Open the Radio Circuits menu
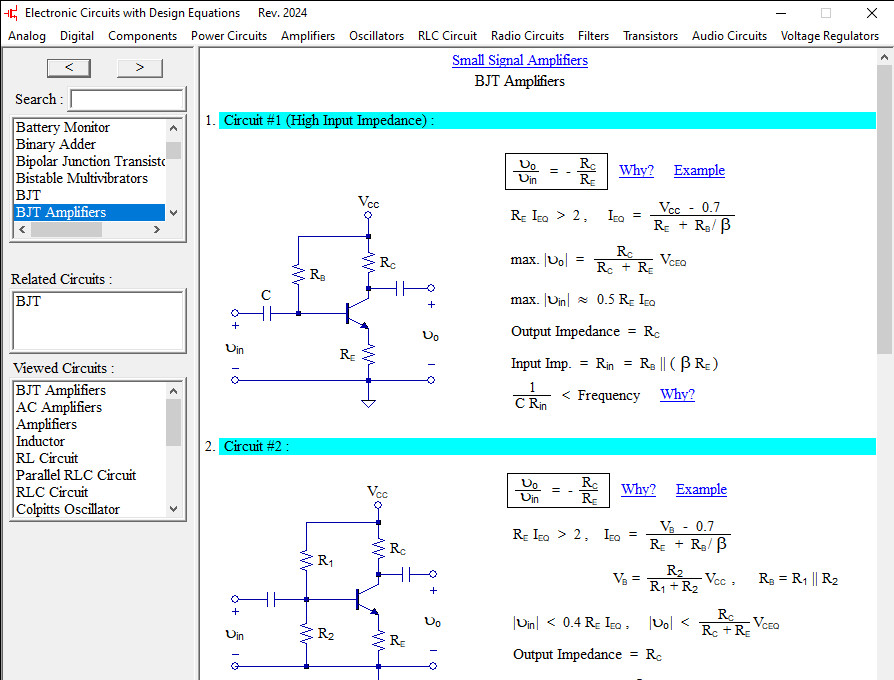This screenshot has width=894, height=680. click(x=527, y=36)
